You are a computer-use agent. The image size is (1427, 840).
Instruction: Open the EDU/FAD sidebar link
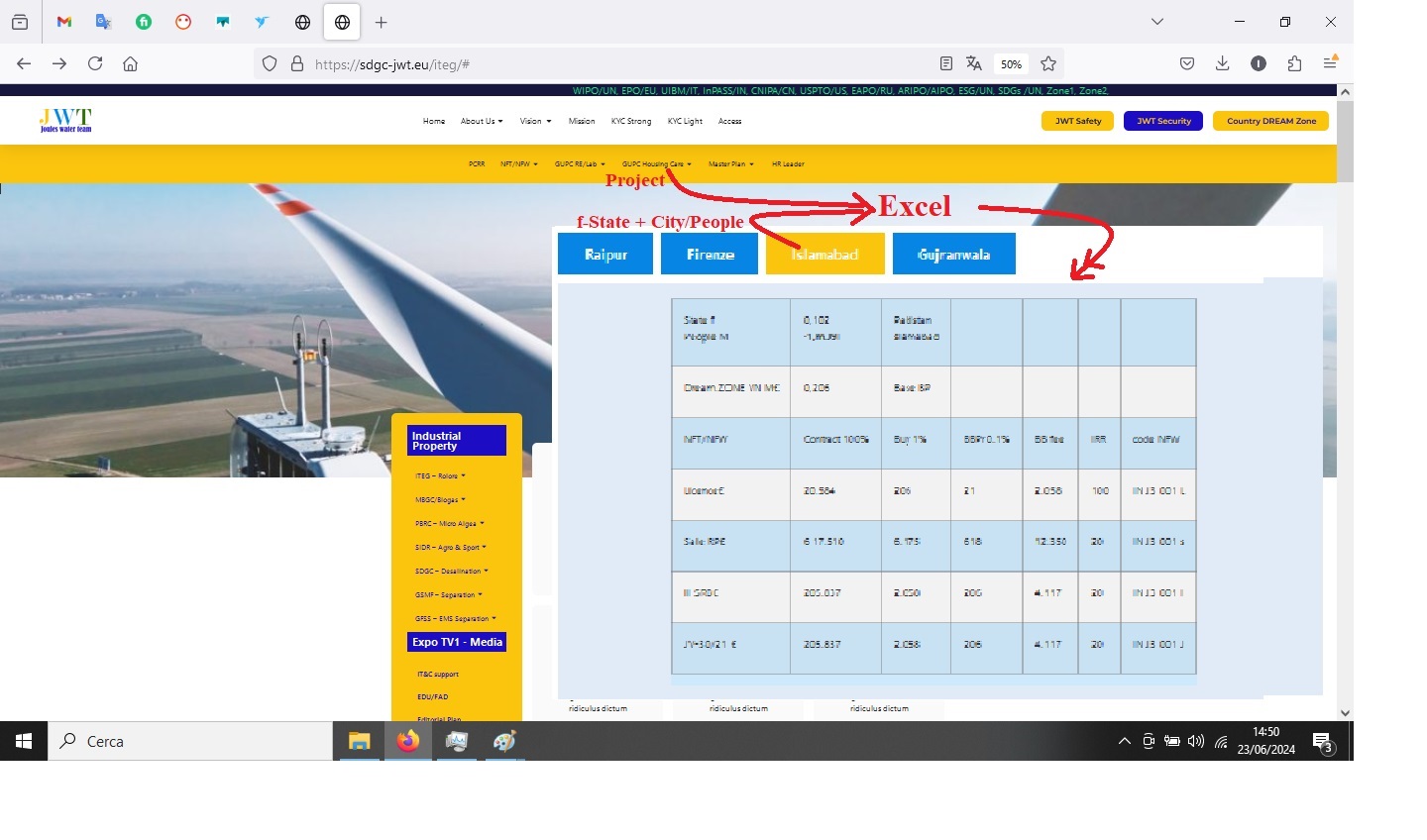point(432,697)
